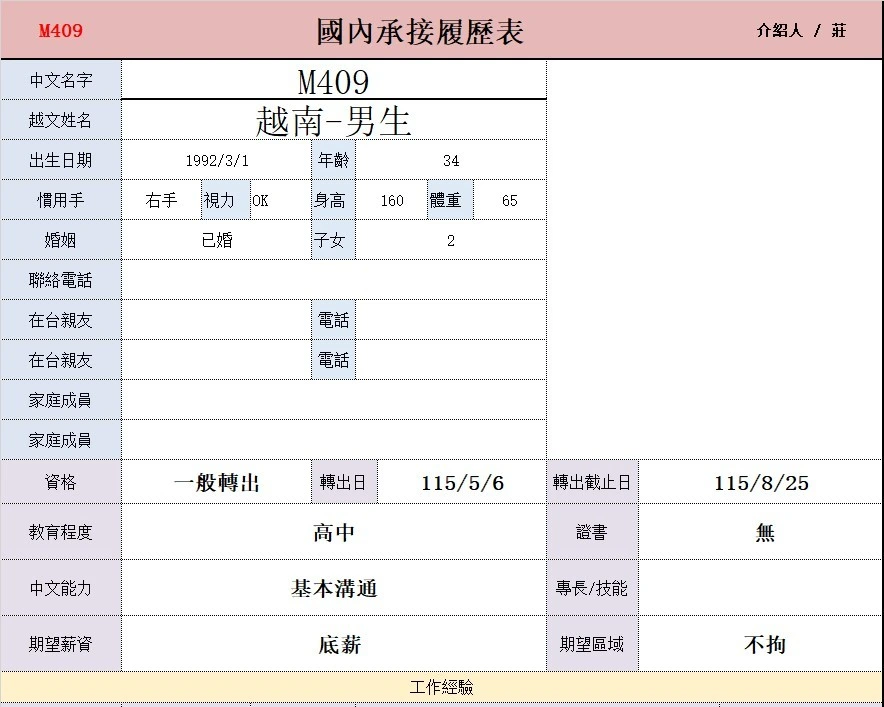Click the 越南-男生 value cell

click(334, 120)
